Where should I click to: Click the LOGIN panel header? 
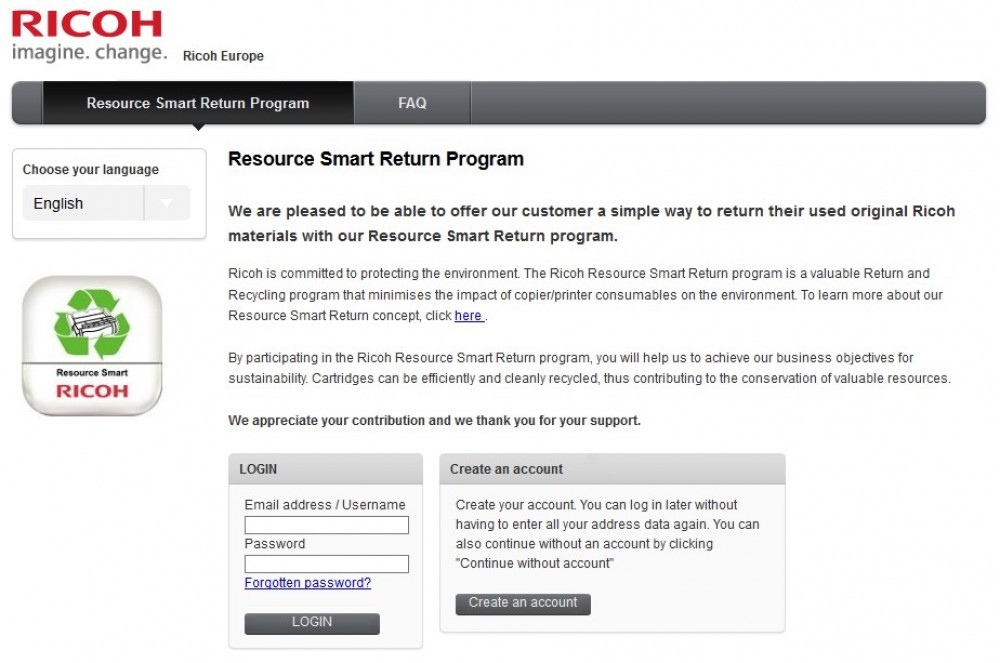[x=325, y=469]
